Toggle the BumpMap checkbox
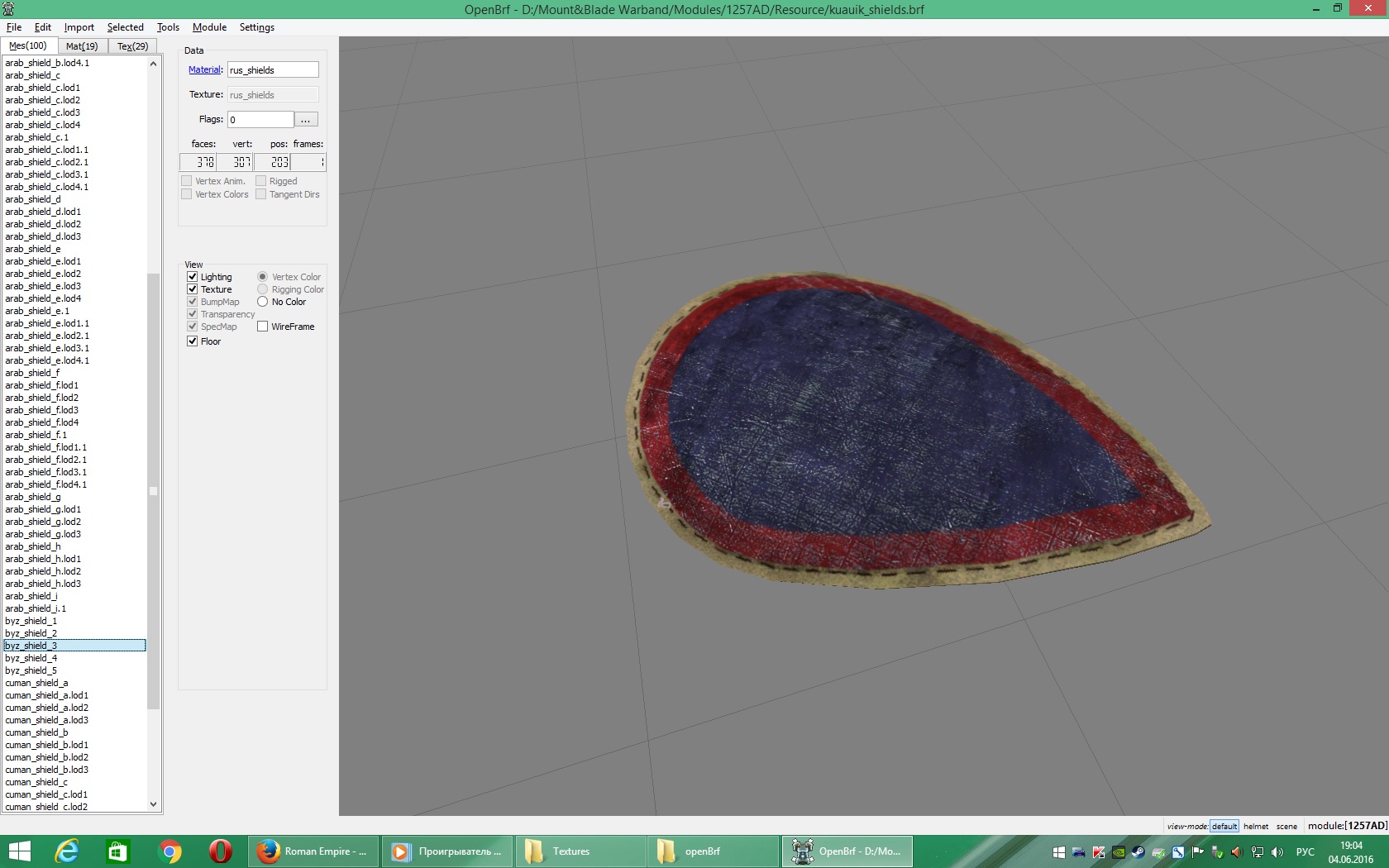The image size is (1389, 868). click(192, 302)
